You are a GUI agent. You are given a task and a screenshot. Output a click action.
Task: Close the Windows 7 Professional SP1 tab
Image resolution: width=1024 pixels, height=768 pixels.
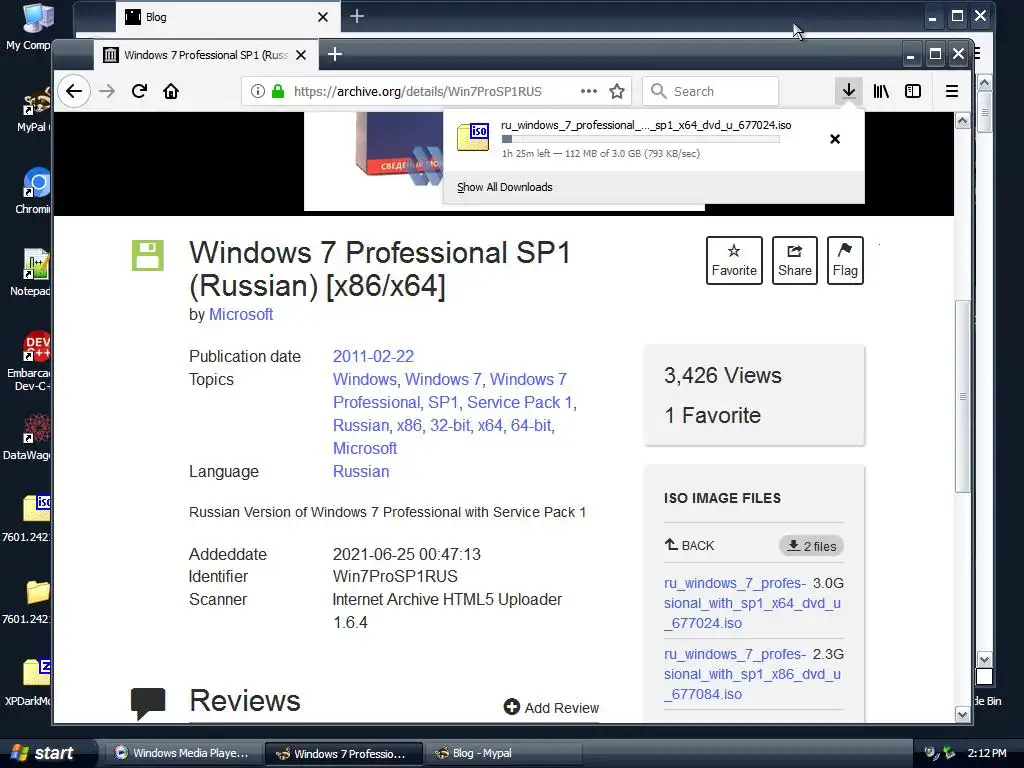tap(301, 55)
